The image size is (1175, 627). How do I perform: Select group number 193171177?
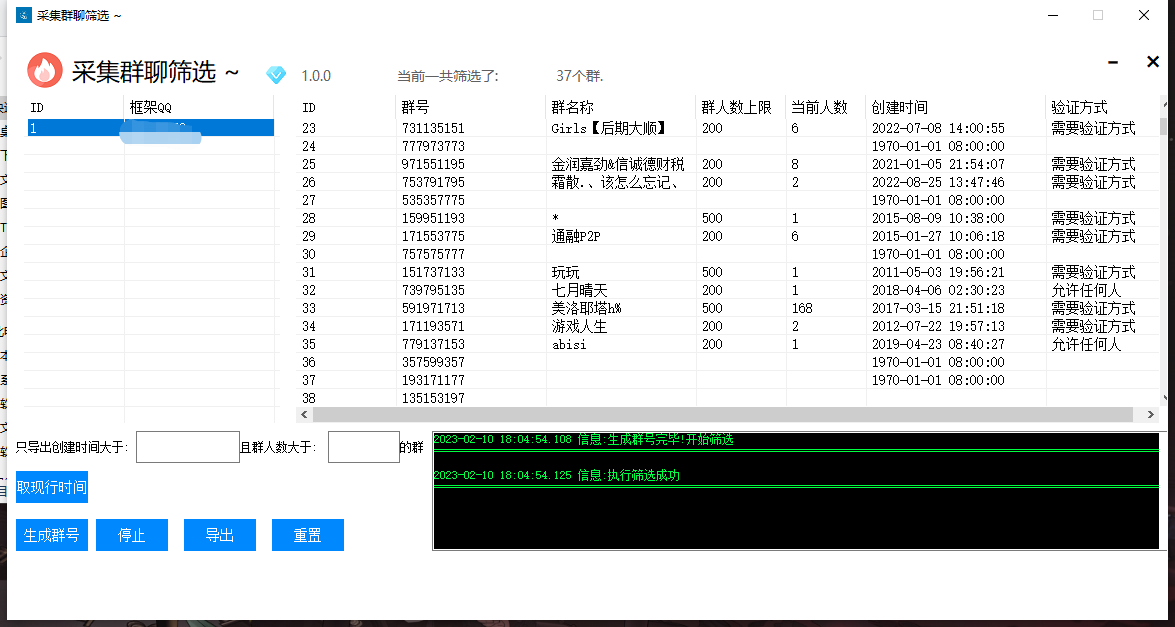point(433,380)
